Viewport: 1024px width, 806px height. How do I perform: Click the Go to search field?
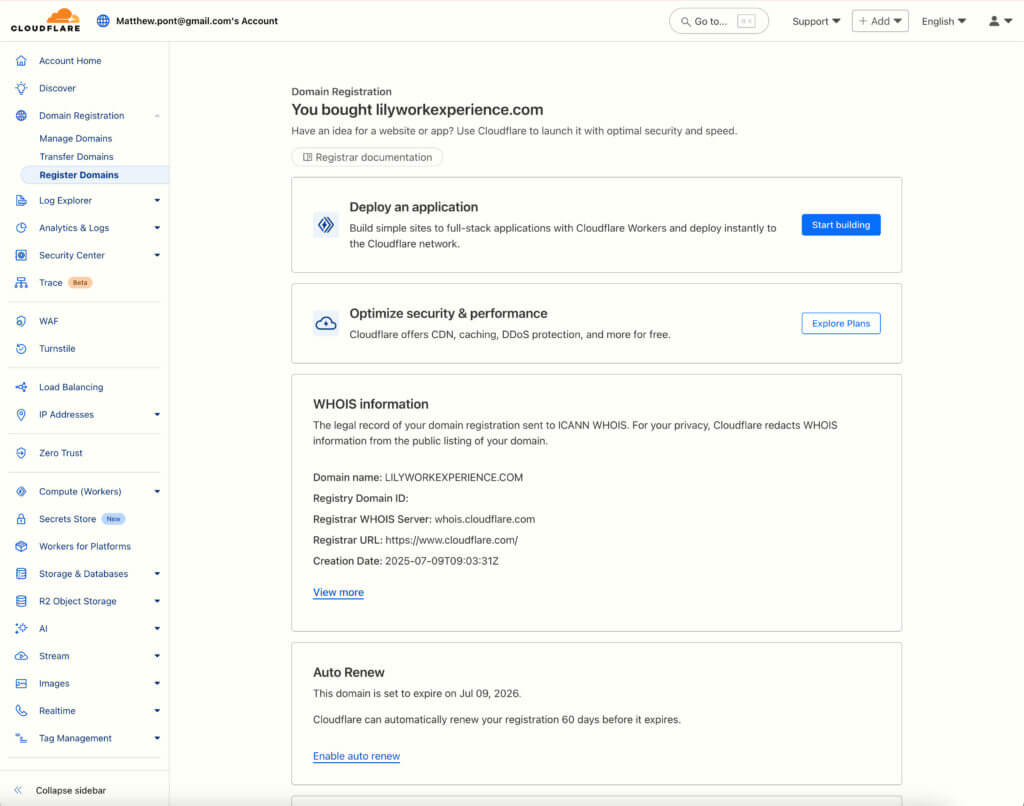718,22
